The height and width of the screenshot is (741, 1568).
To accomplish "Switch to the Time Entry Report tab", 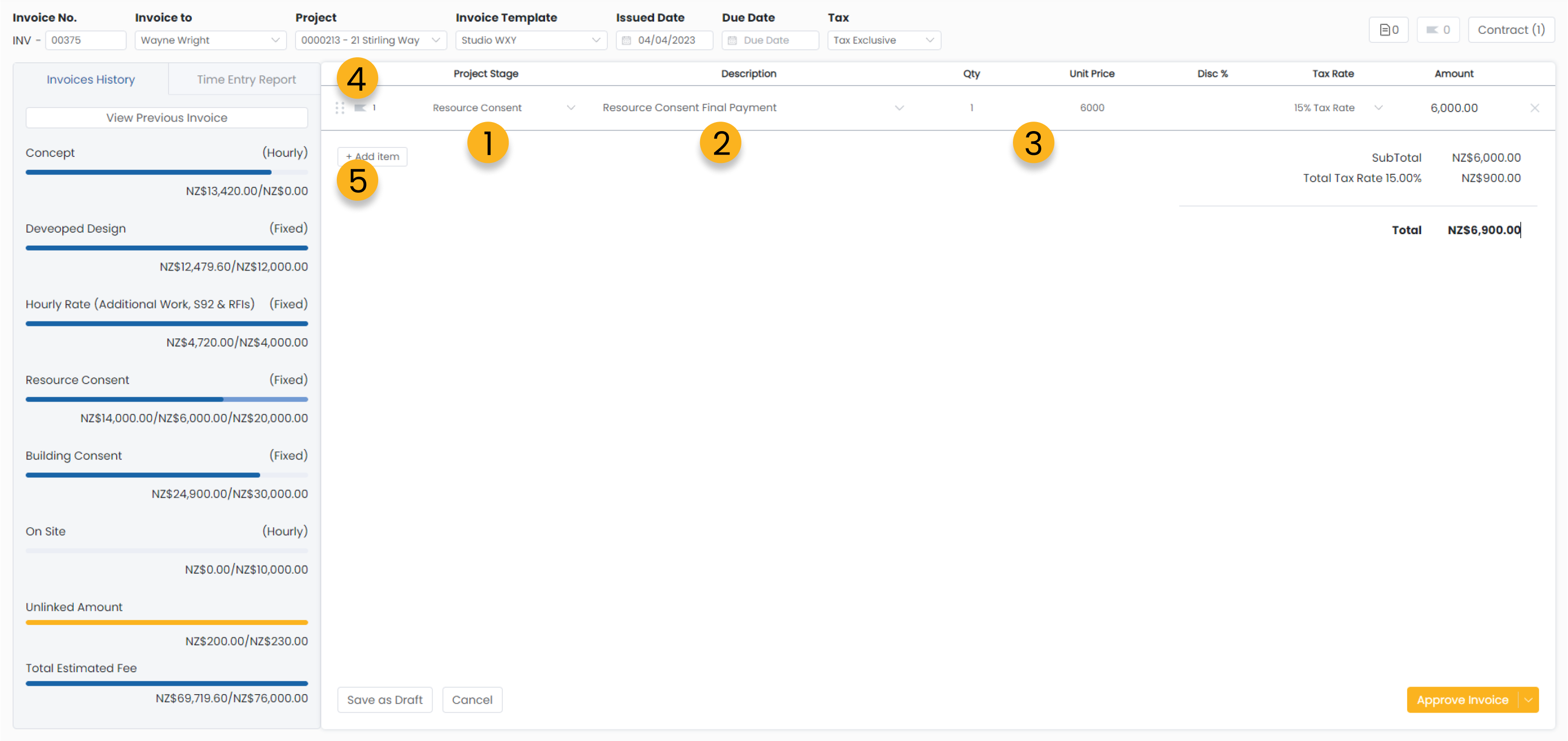I will 246,80.
